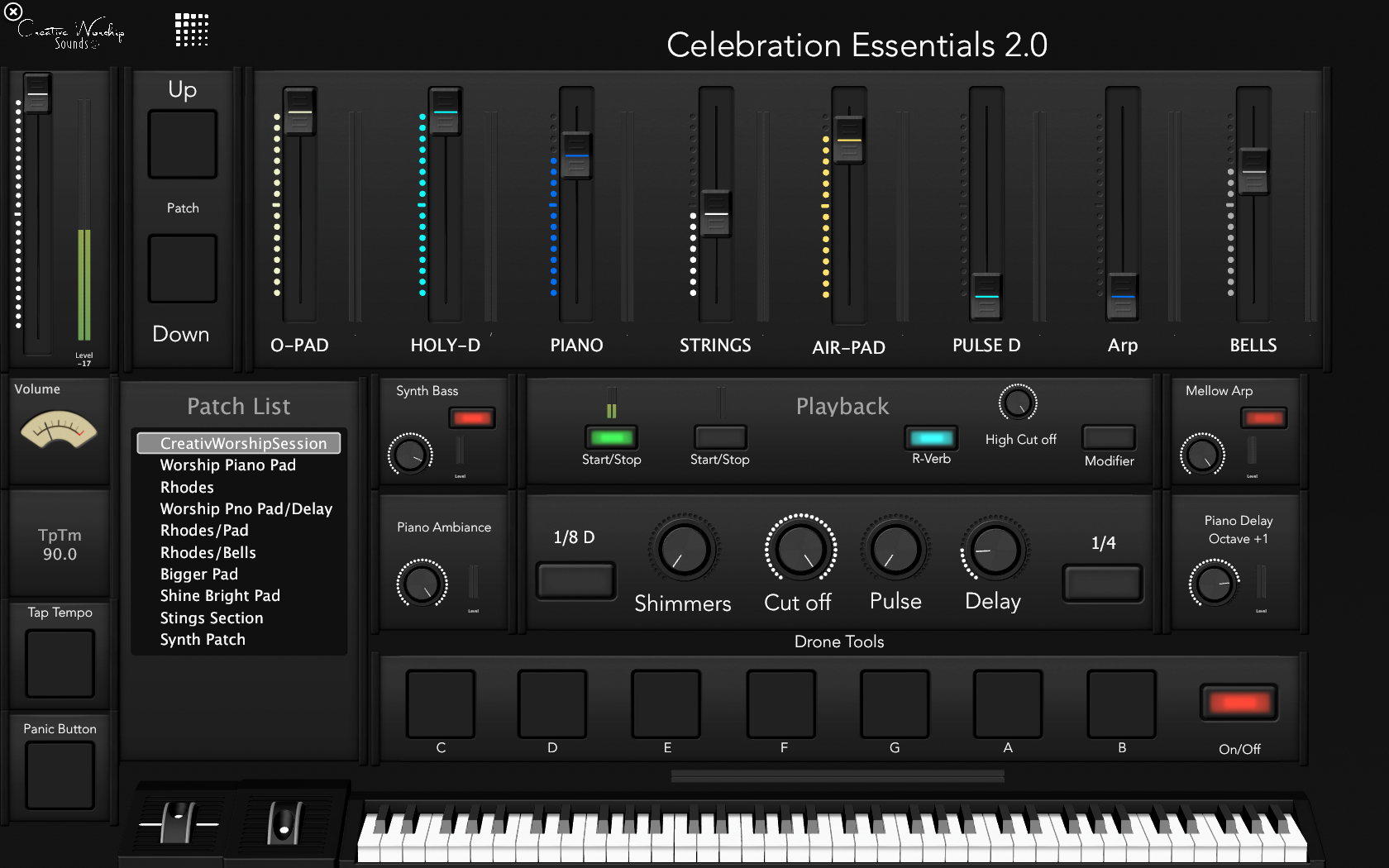Click the BELLS fader handle

(1253, 171)
